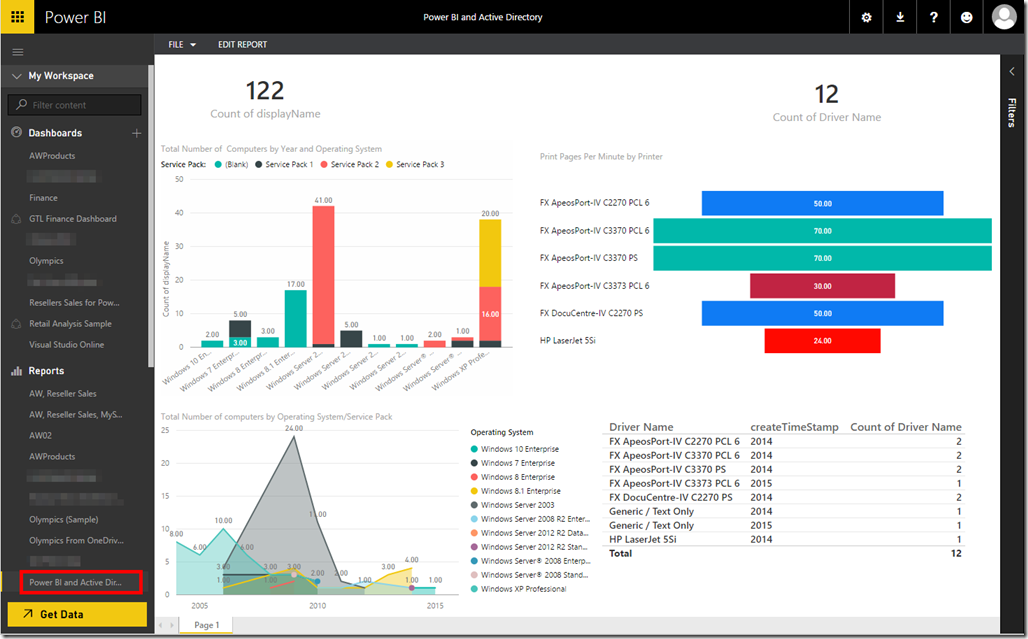Screen dimensions: 1028x639
Task: Click the FX ApeosPort-IV C3373 PCL 6 bar
Action: tap(822, 286)
